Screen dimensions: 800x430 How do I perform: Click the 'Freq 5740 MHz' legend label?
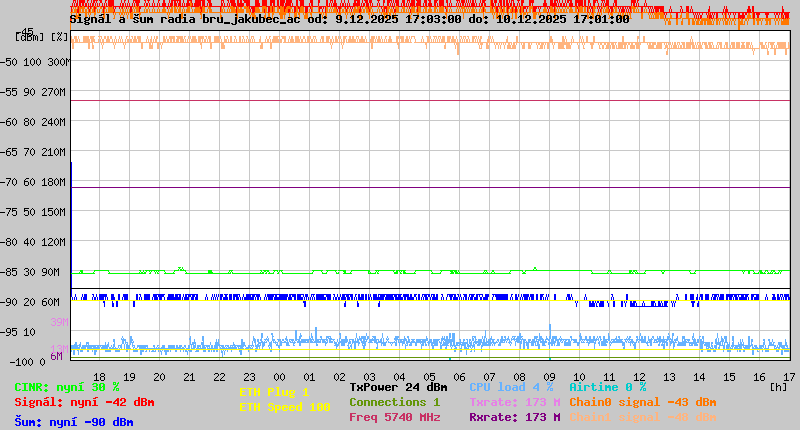pos(394,417)
